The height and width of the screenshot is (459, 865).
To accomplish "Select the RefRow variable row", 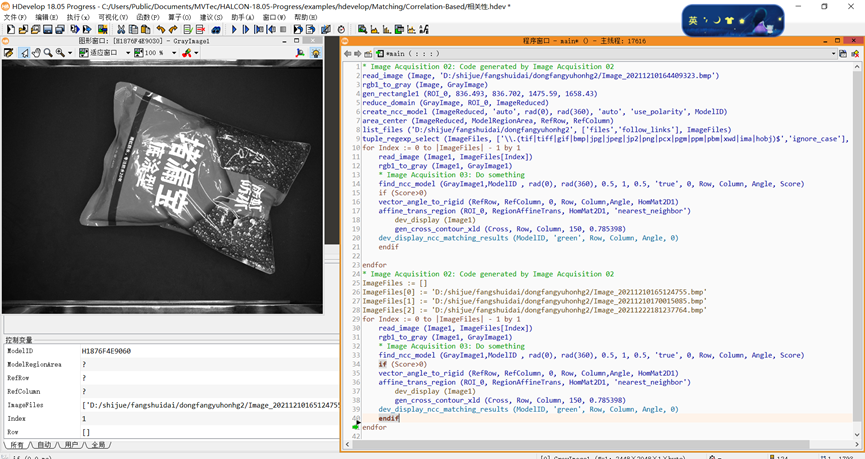I will [x=171, y=378].
